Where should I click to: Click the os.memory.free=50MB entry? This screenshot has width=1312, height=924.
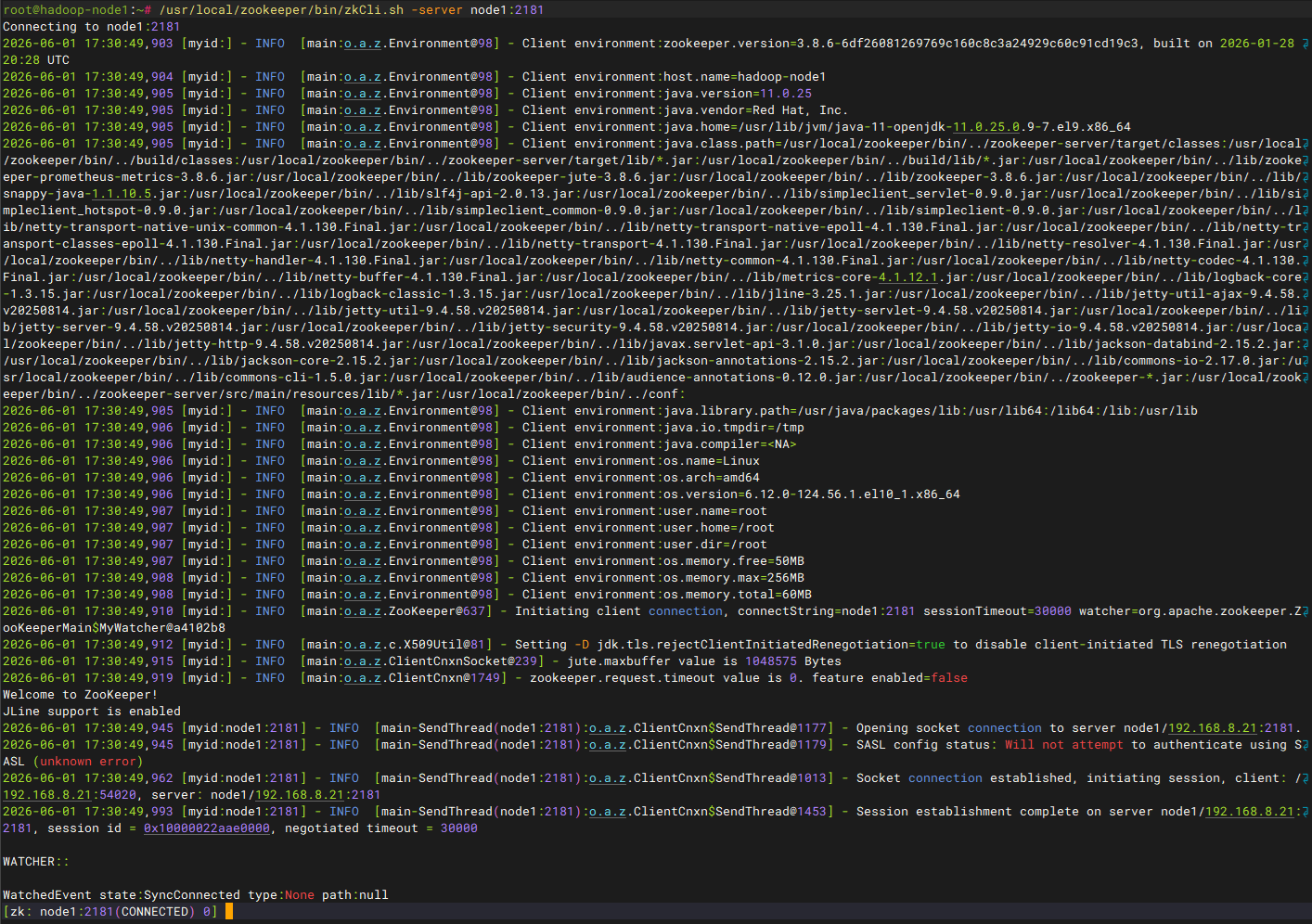coord(734,561)
